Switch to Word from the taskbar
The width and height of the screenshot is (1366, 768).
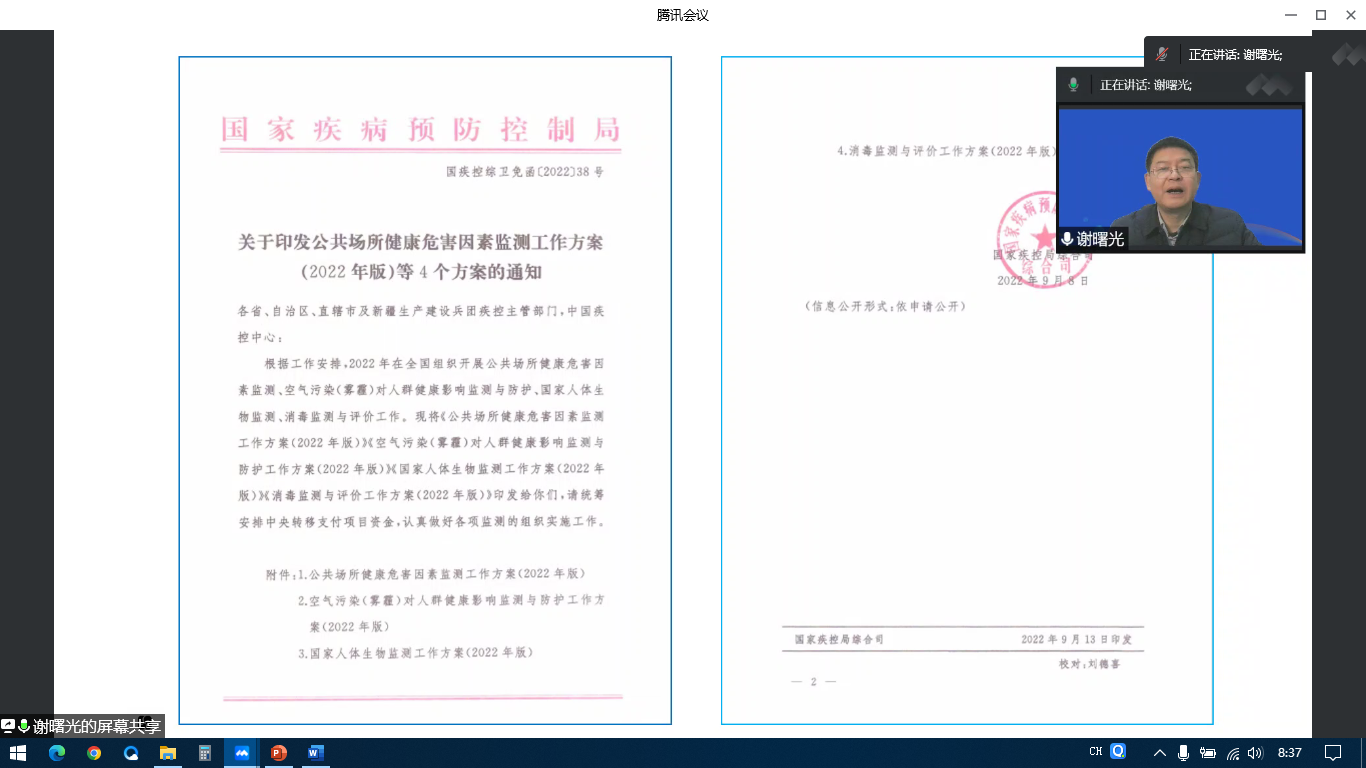tap(316, 753)
